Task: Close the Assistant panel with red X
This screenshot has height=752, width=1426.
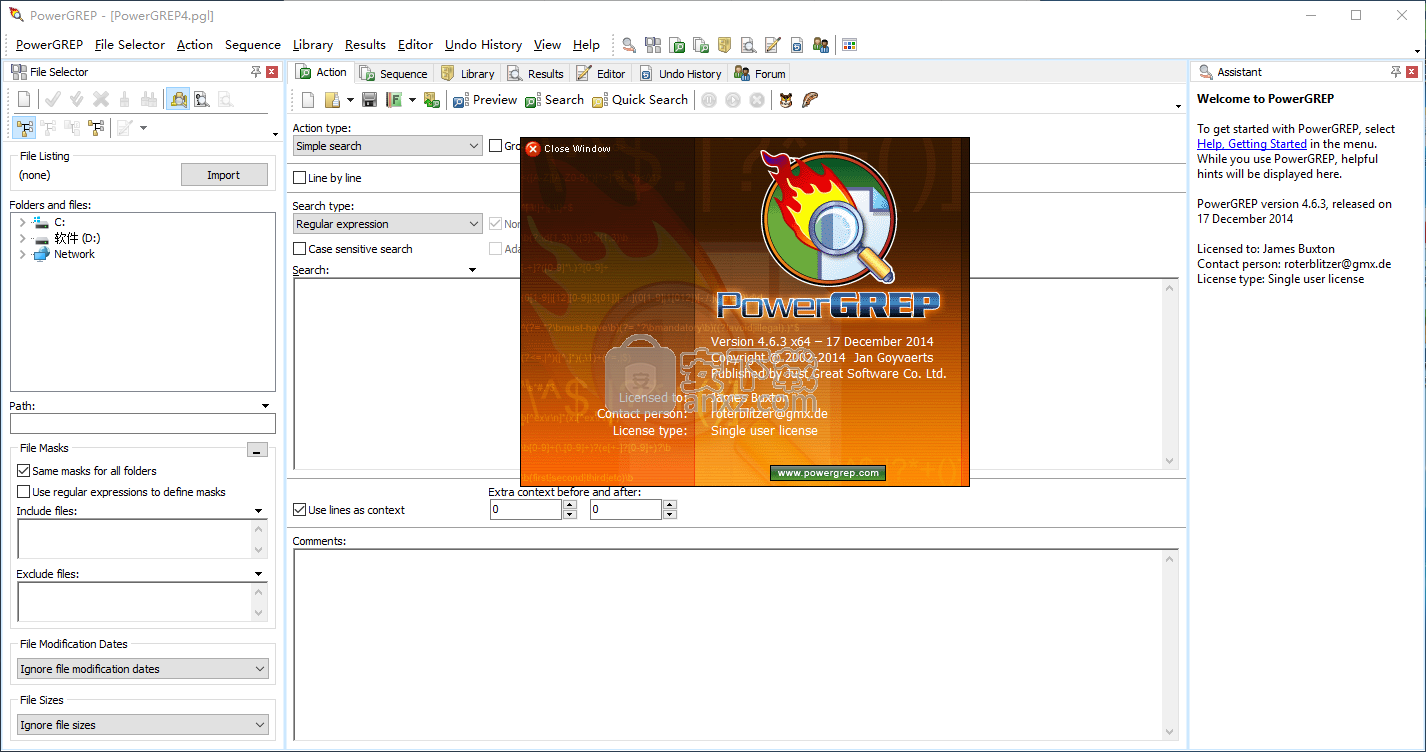Action: 1412,72
